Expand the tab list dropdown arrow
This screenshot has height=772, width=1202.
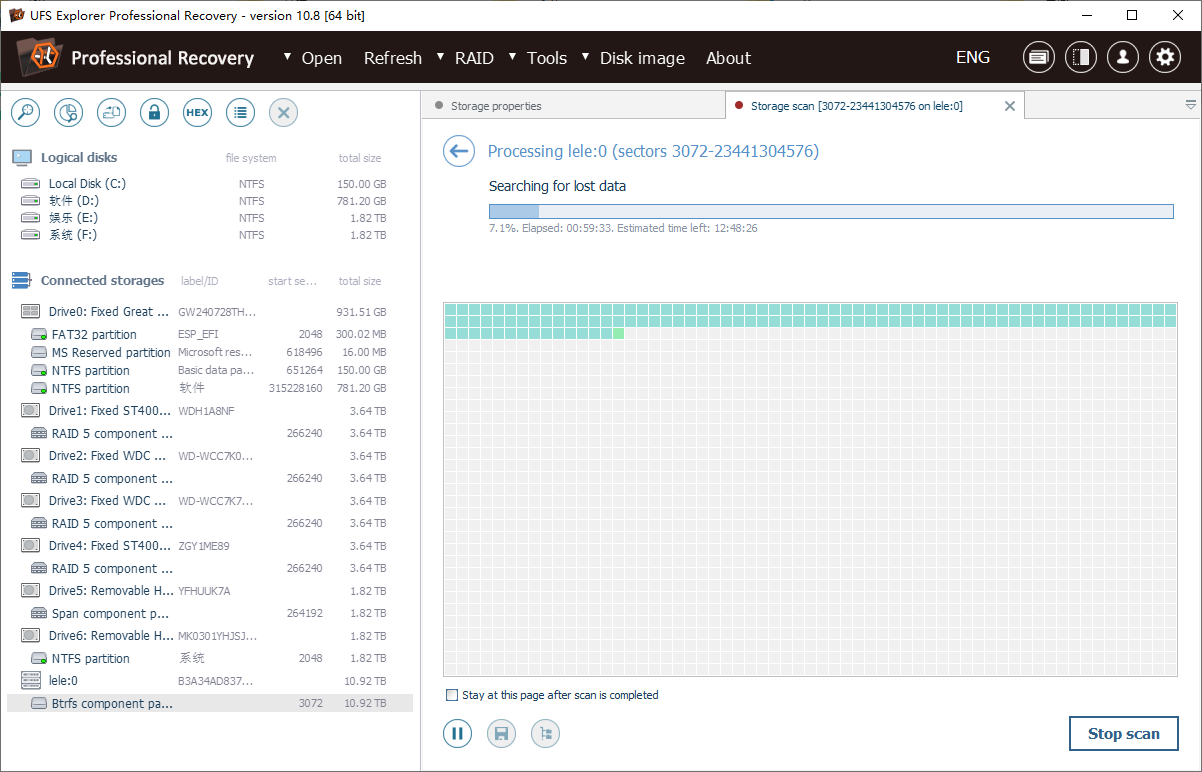point(1191,105)
